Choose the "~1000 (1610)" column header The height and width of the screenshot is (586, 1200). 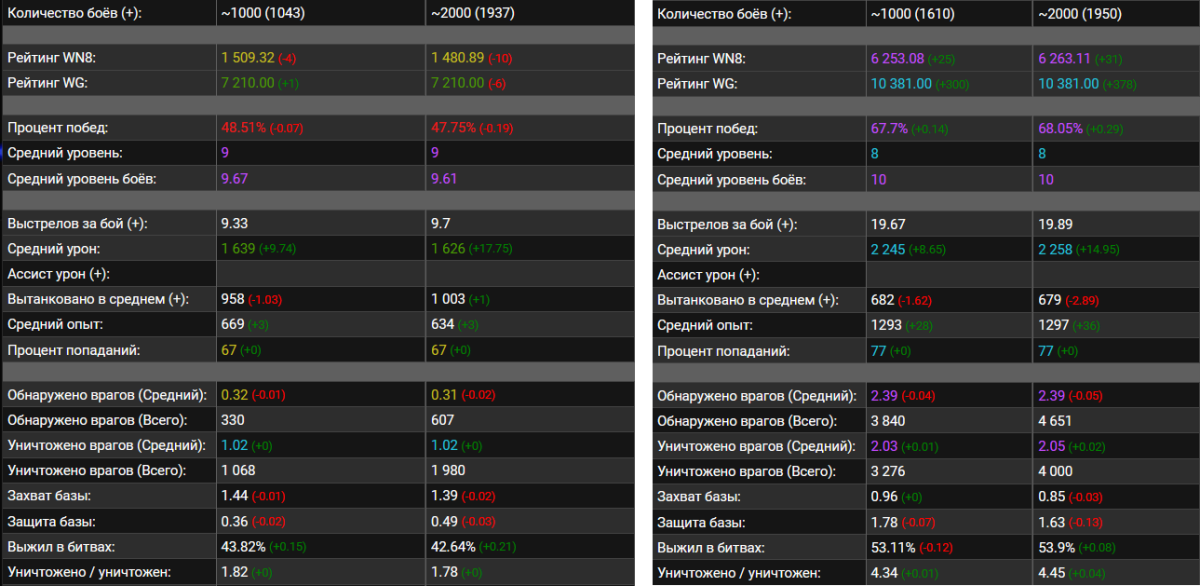pos(913,14)
